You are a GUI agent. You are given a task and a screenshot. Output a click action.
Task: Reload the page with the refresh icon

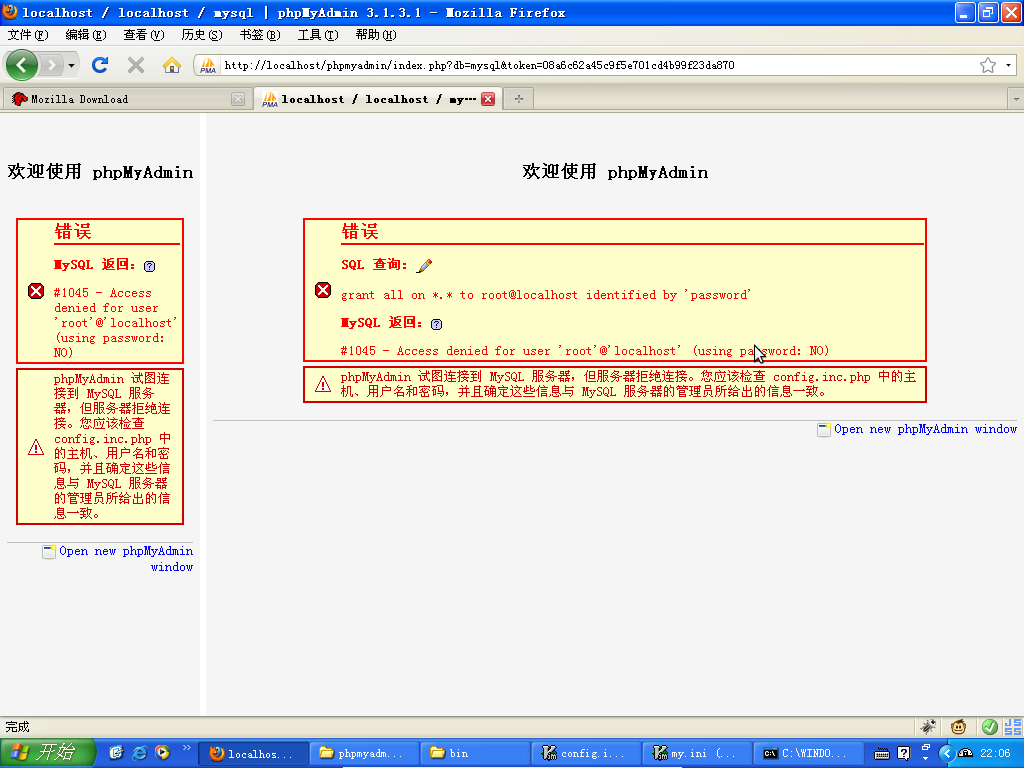tap(100, 65)
